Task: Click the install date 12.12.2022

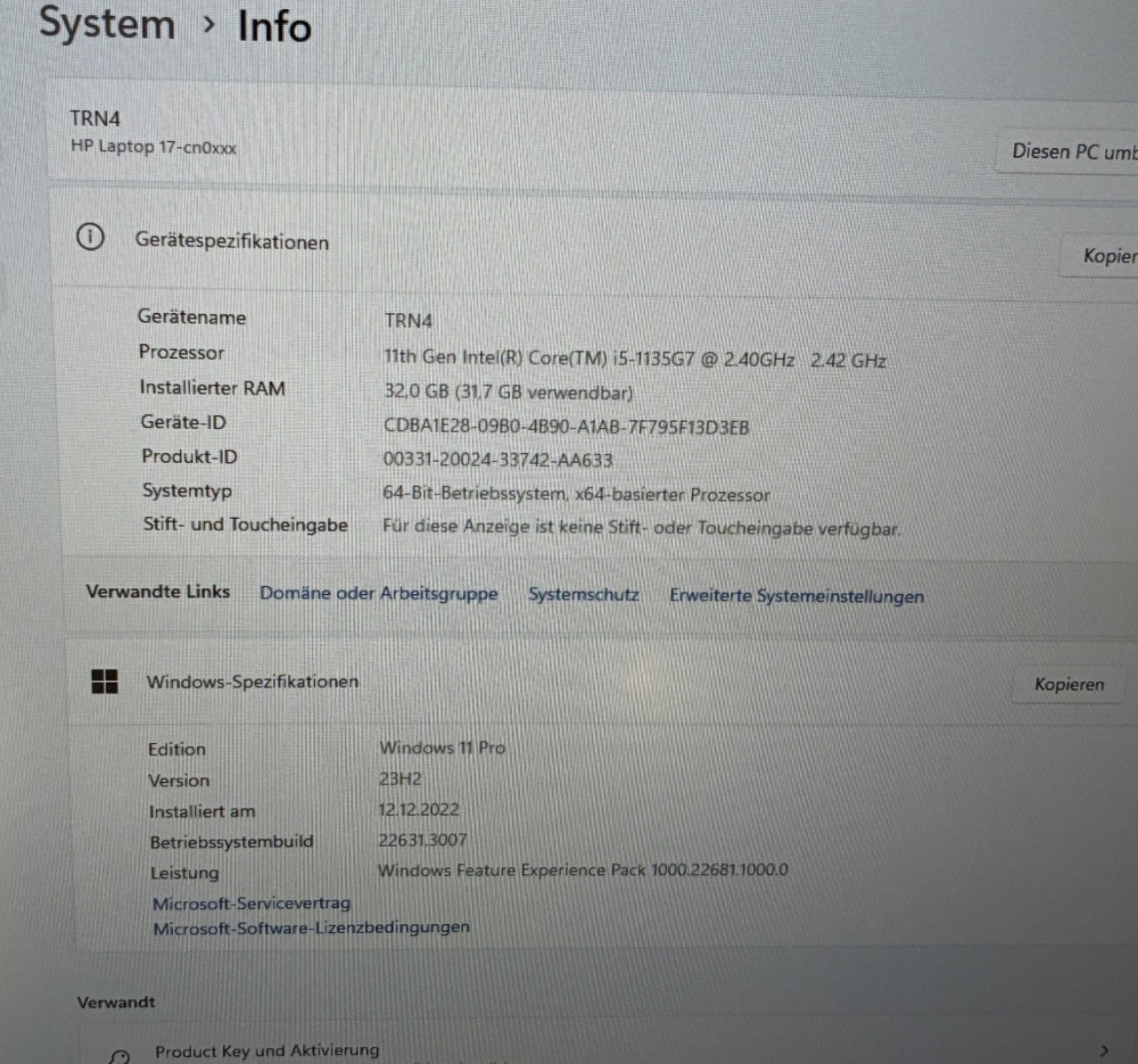Action: coord(419,809)
